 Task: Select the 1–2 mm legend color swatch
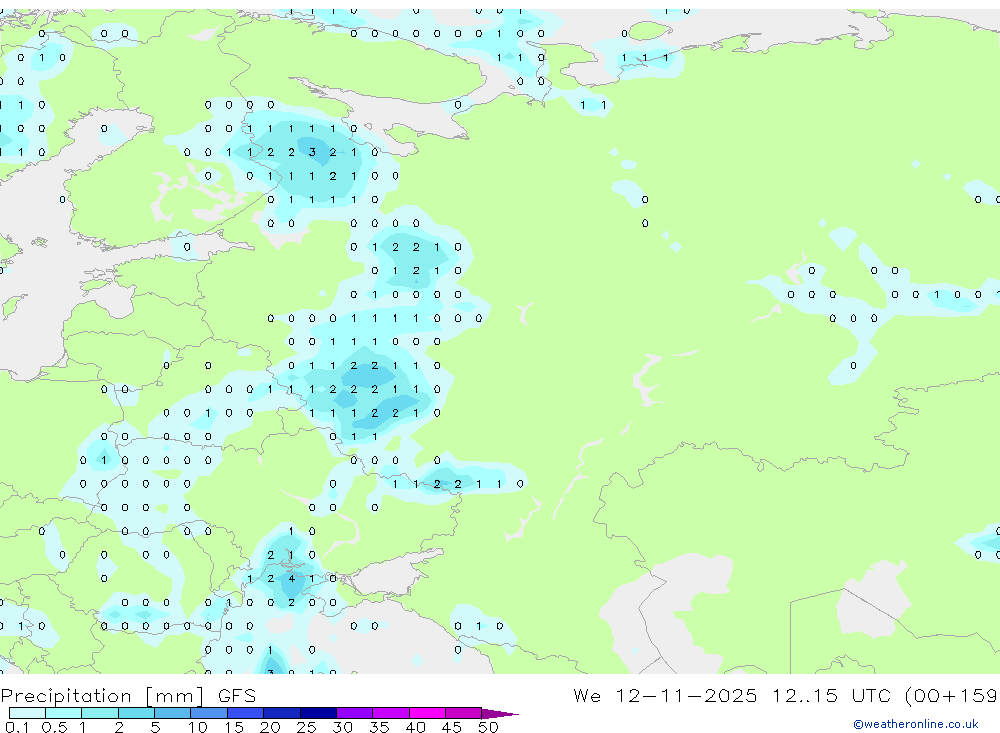click(x=99, y=713)
